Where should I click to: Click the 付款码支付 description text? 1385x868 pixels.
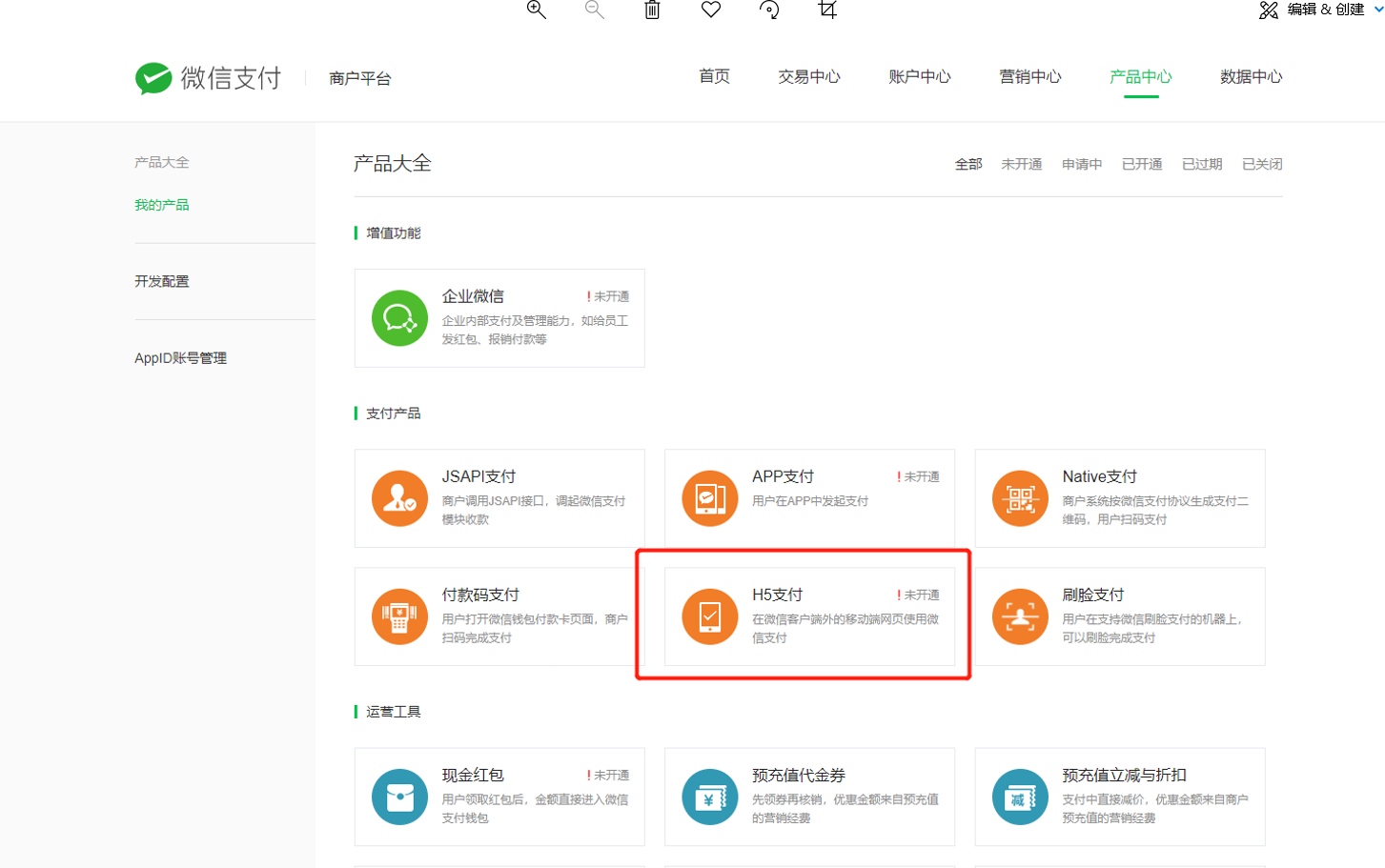pyautogui.click(x=535, y=629)
